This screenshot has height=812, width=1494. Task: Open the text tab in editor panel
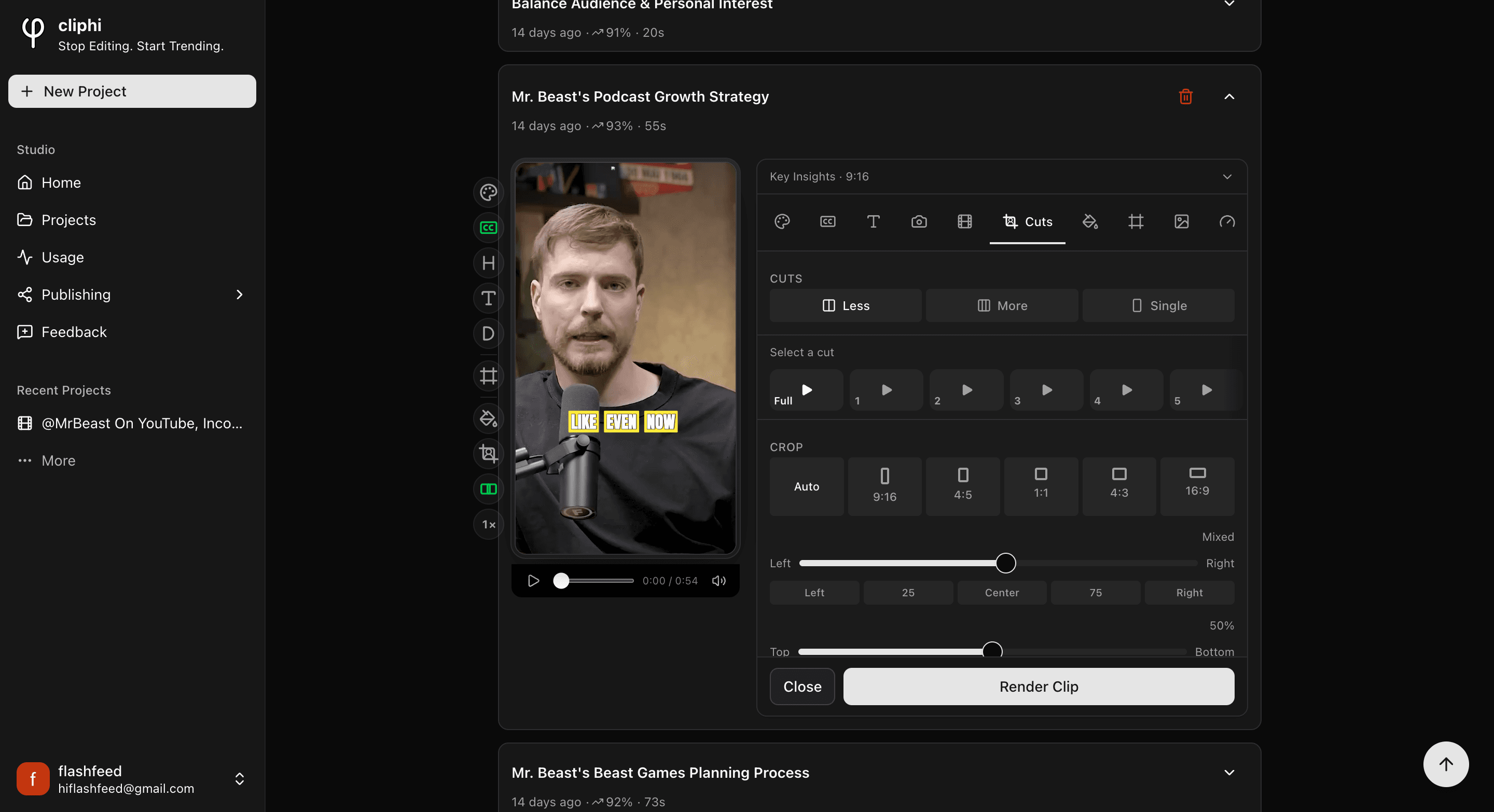(873, 221)
